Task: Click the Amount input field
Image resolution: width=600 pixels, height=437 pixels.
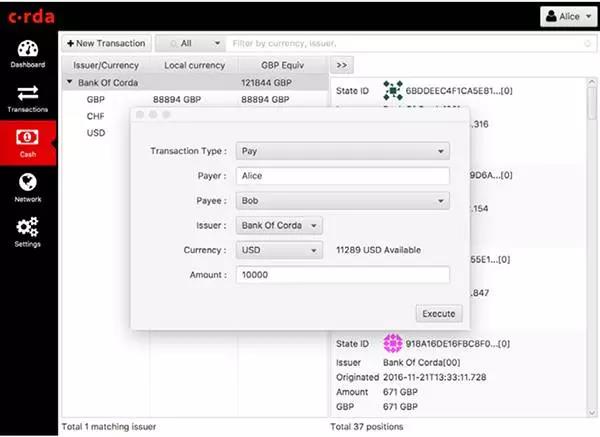Action: (x=342, y=274)
